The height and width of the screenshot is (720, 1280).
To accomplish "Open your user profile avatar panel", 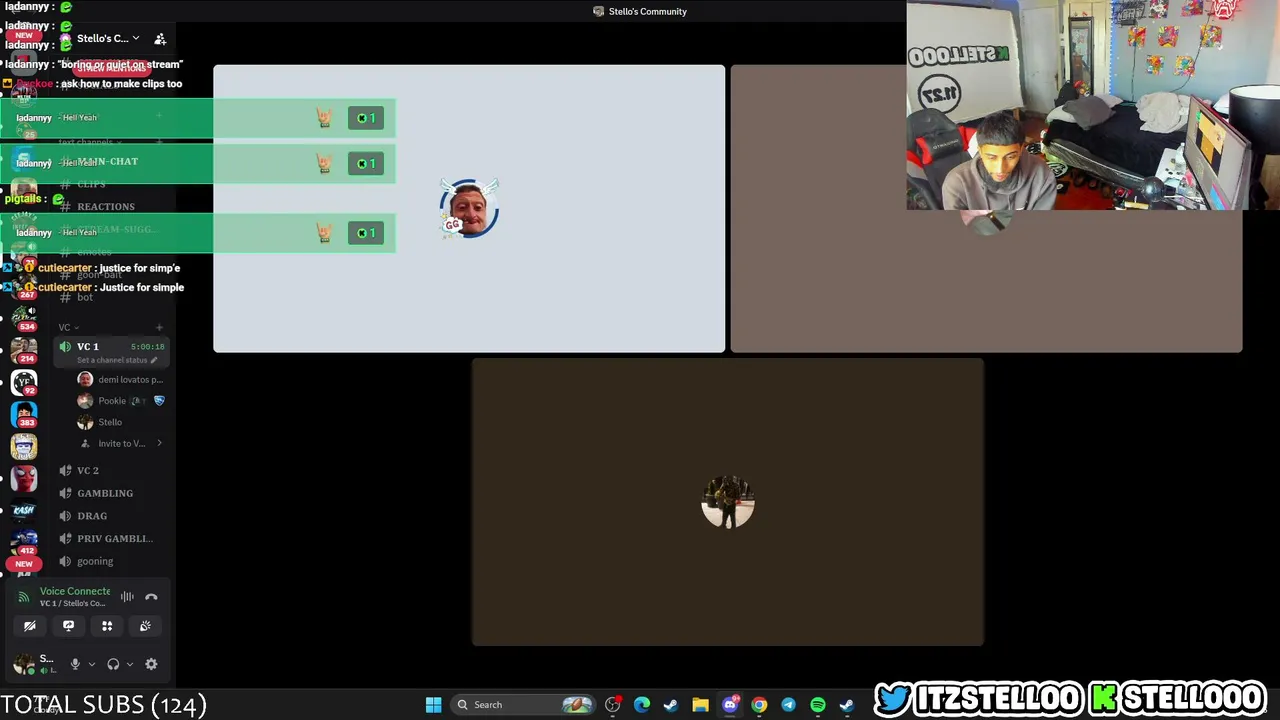I will pyautogui.click(x=23, y=664).
